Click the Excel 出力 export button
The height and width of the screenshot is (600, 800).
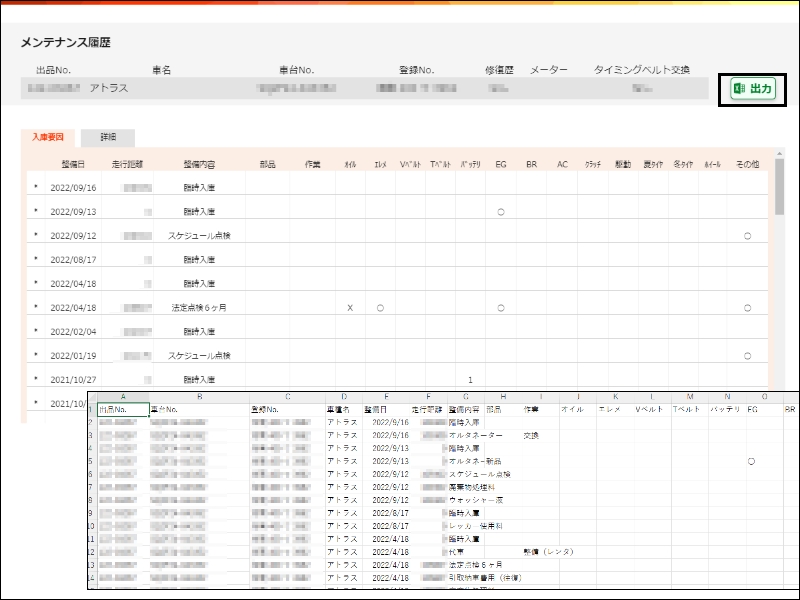tap(752, 90)
